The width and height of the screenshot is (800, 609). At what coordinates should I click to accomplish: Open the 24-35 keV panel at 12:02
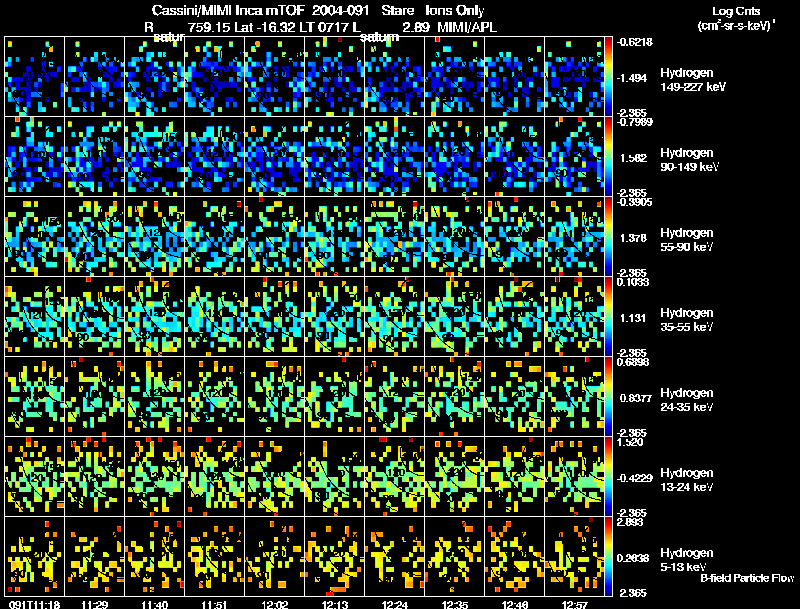[274, 397]
